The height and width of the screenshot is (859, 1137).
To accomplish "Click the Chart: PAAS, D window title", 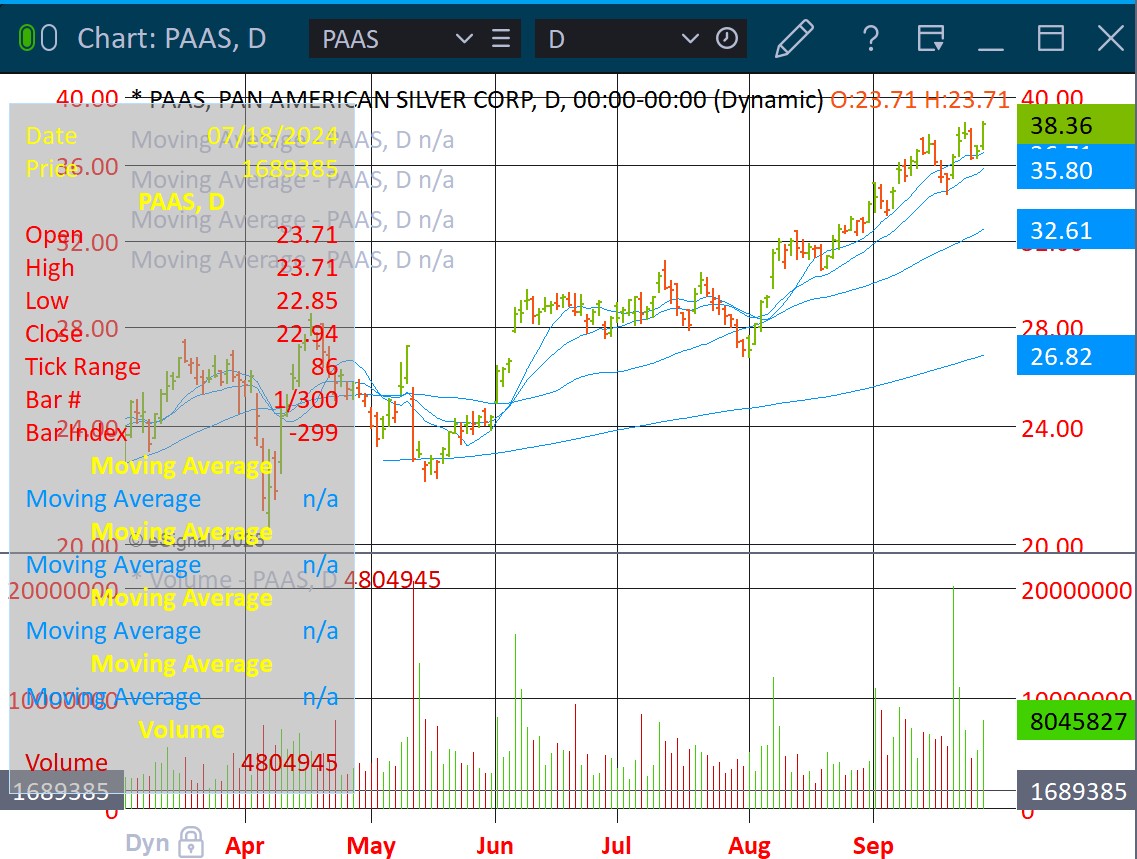I will click(x=172, y=39).
